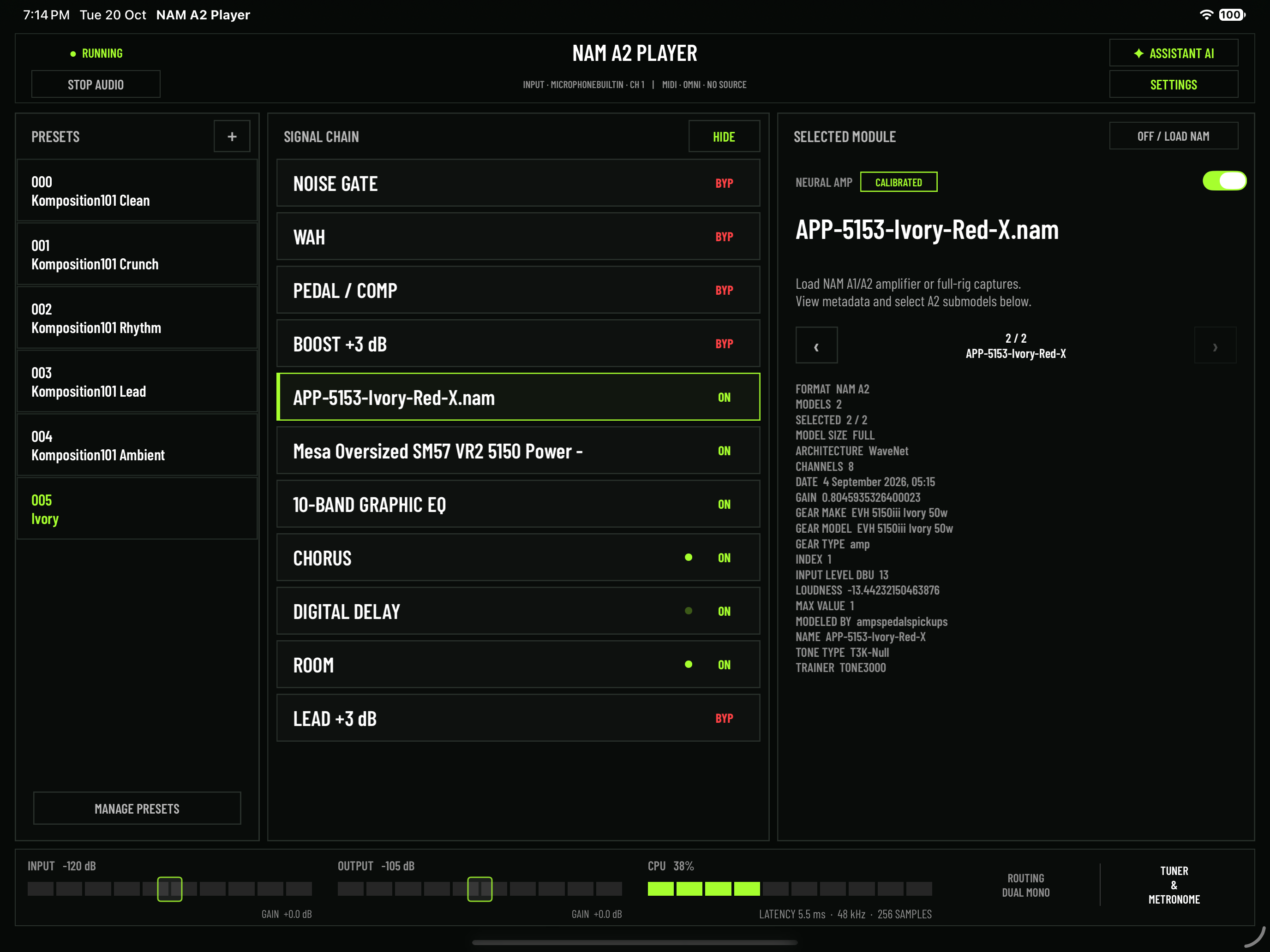Click Manage Presets button
The width and height of the screenshot is (1270, 952).
click(137, 809)
